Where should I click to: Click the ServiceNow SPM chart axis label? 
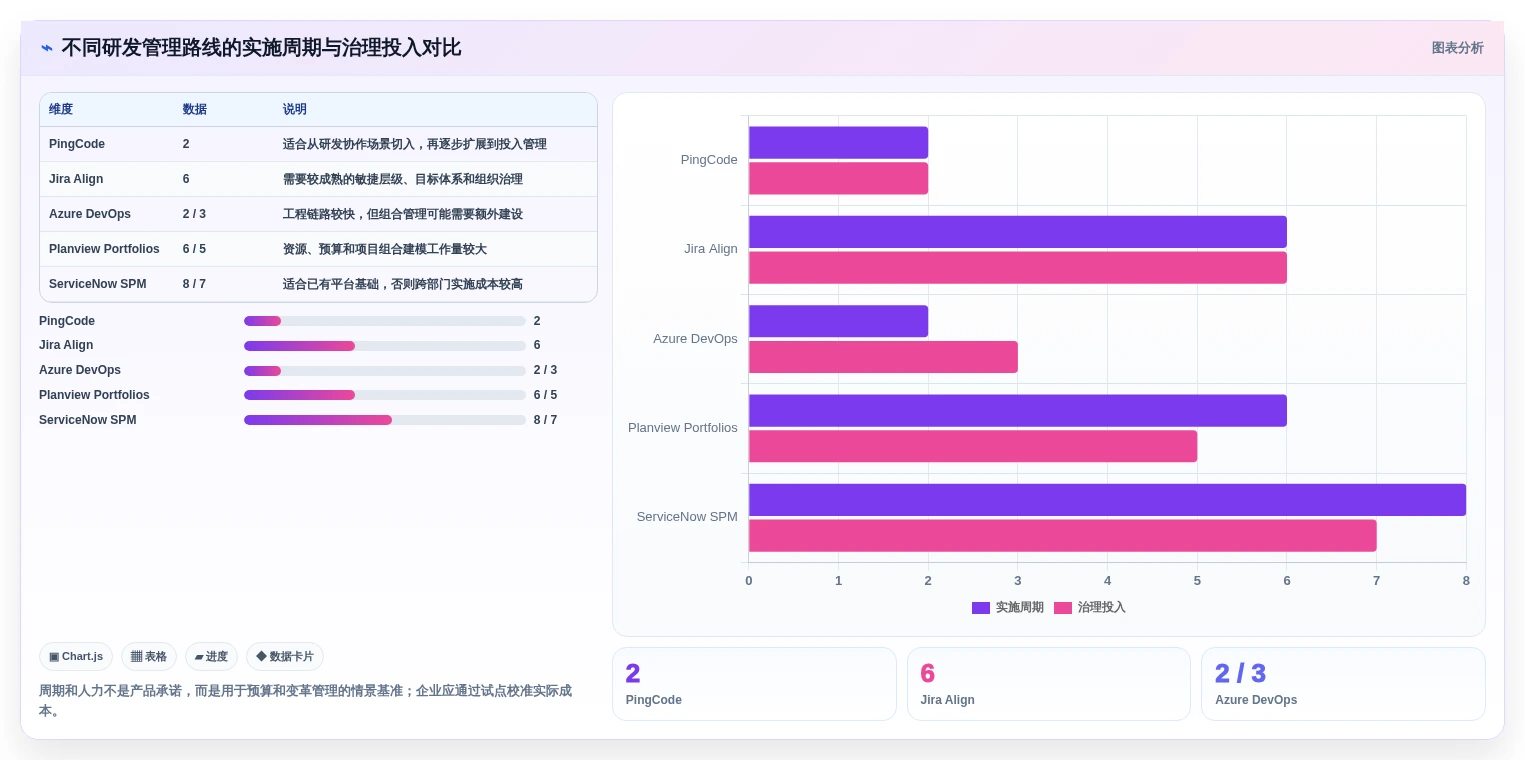coord(687,517)
